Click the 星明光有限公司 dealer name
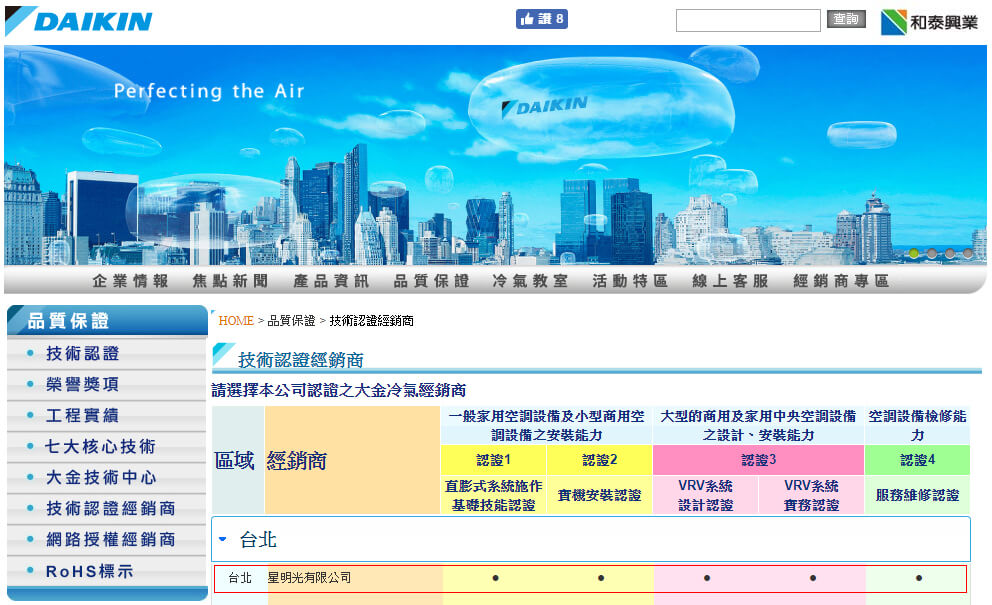 pyautogui.click(x=309, y=578)
